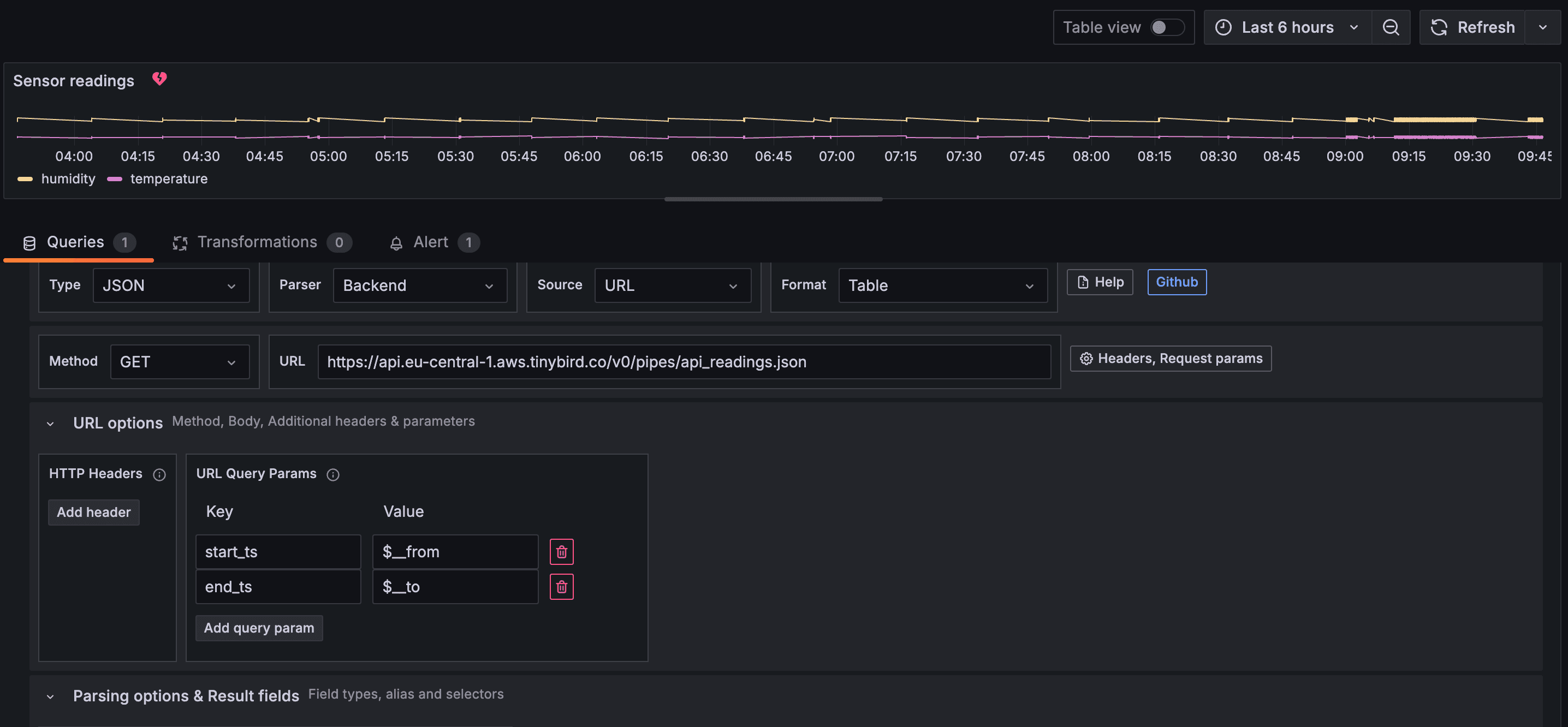Viewport: 1568px width, 727px height.
Task: Toggle the temperature series in legend
Action: coord(169,179)
